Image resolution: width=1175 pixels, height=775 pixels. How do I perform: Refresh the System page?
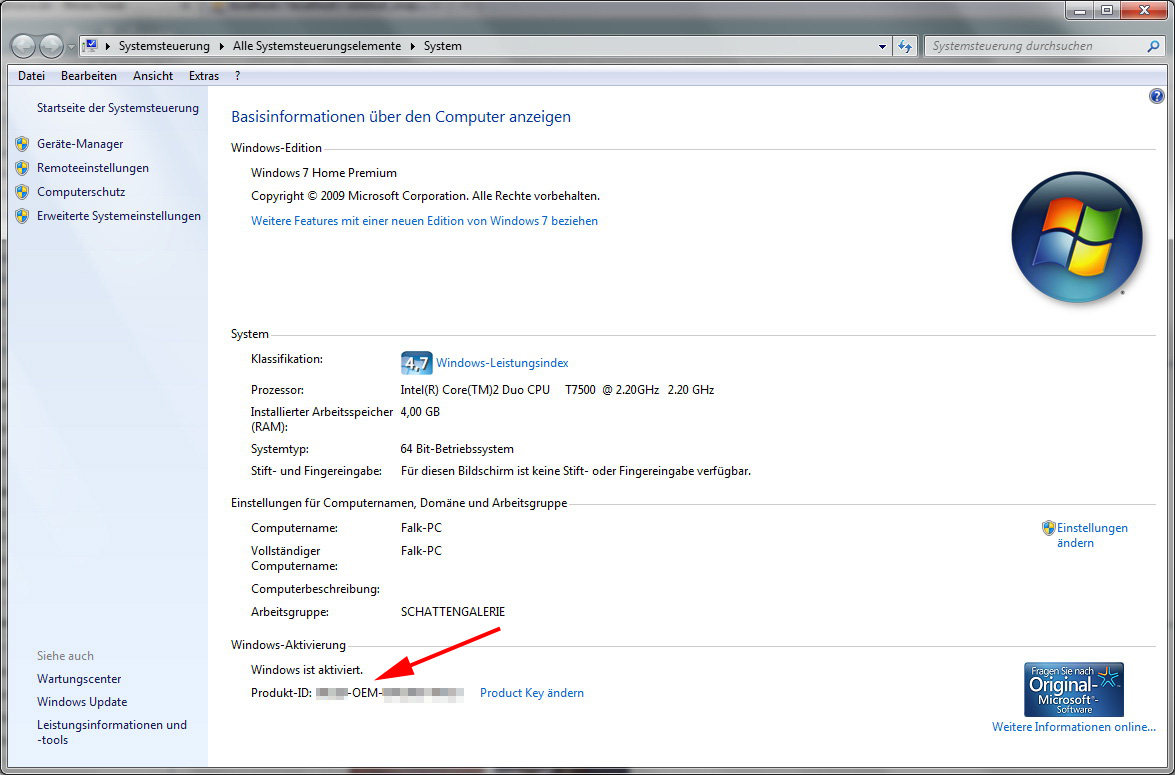pos(905,46)
